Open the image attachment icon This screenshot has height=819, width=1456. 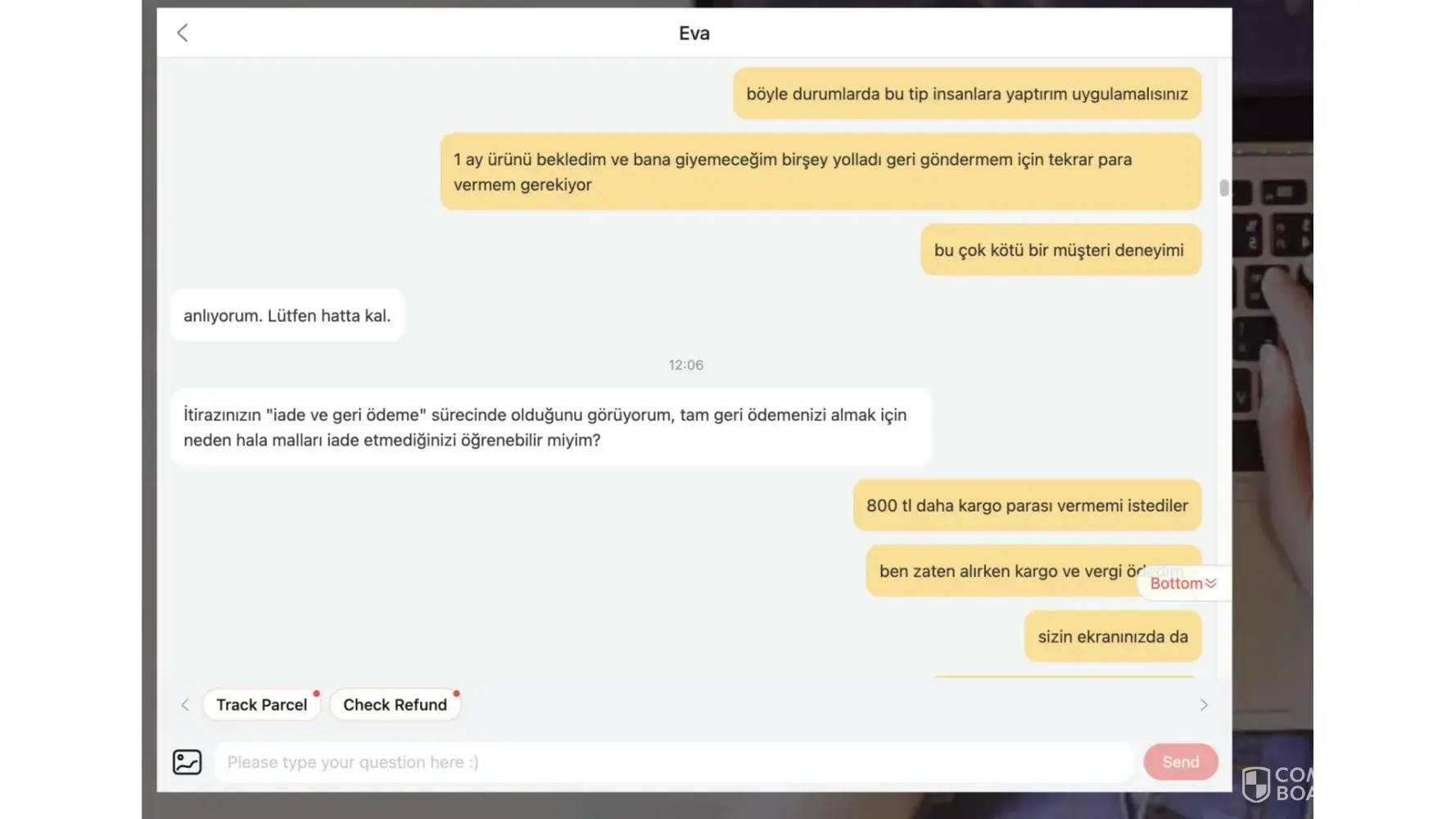[x=188, y=762]
